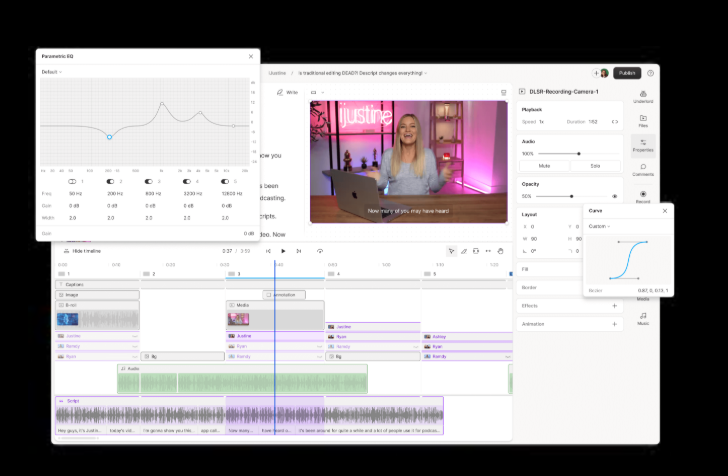Screen dimensions: 728x476
Task: Toggle EQ band 1 switch
Action: (72, 182)
